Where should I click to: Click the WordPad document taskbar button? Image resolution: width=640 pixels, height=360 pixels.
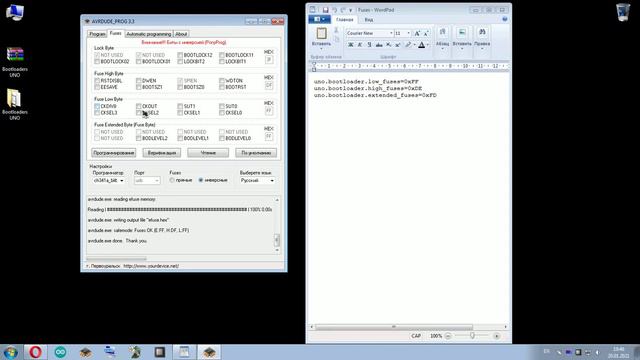click(x=184, y=352)
